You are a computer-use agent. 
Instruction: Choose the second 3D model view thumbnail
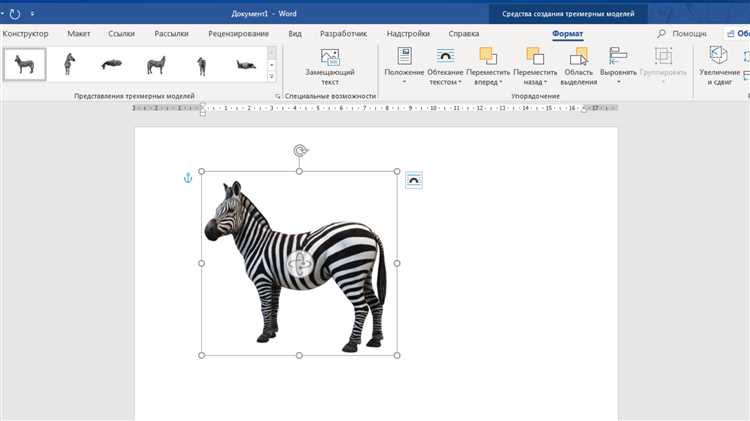click(69, 65)
